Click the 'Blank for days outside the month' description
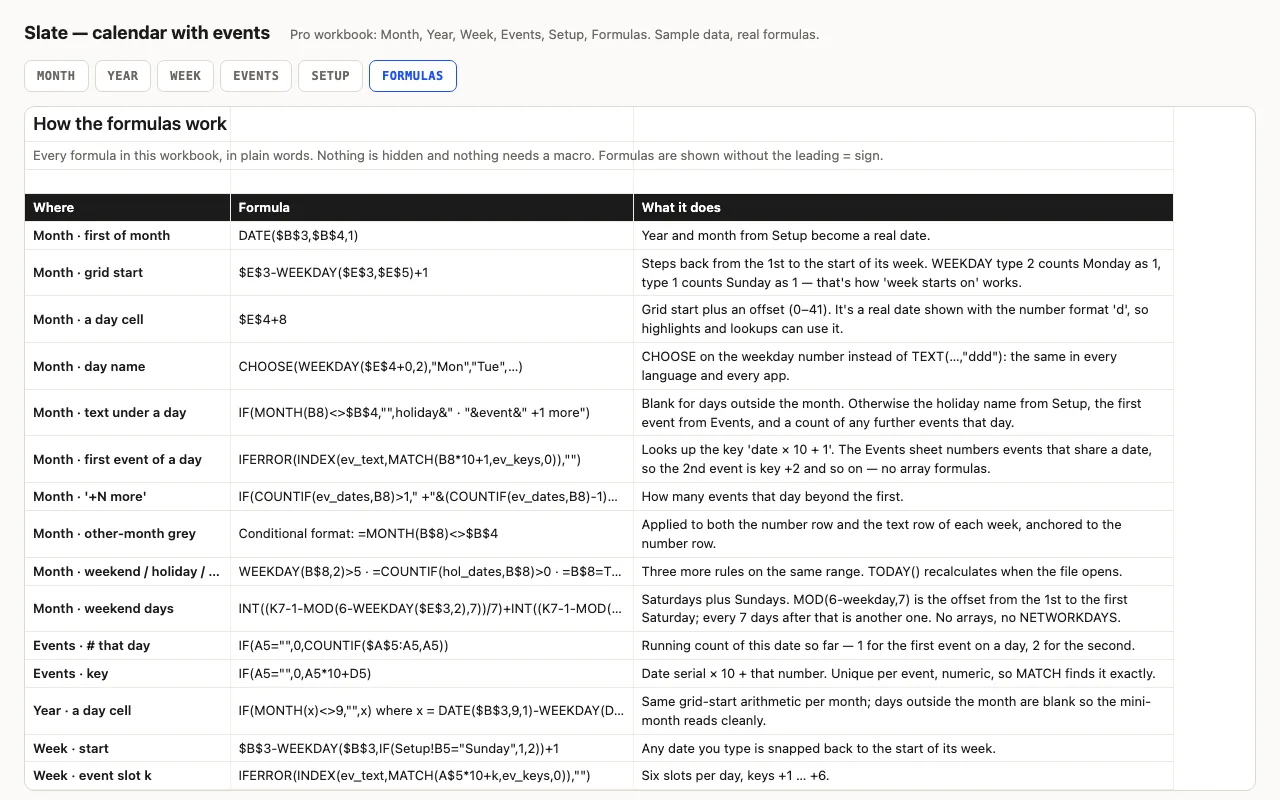1280x800 pixels. (903, 412)
